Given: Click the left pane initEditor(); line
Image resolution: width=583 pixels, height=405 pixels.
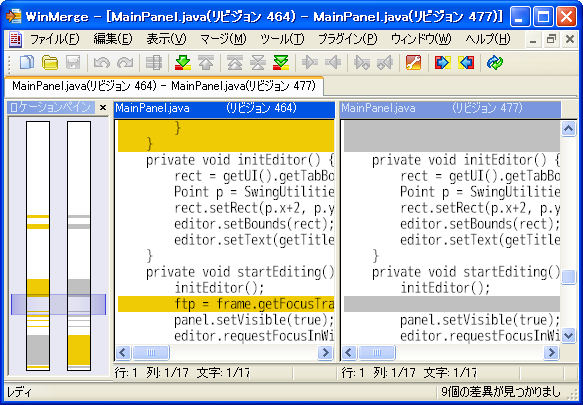Looking at the screenshot, I should click(x=219, y=288).
